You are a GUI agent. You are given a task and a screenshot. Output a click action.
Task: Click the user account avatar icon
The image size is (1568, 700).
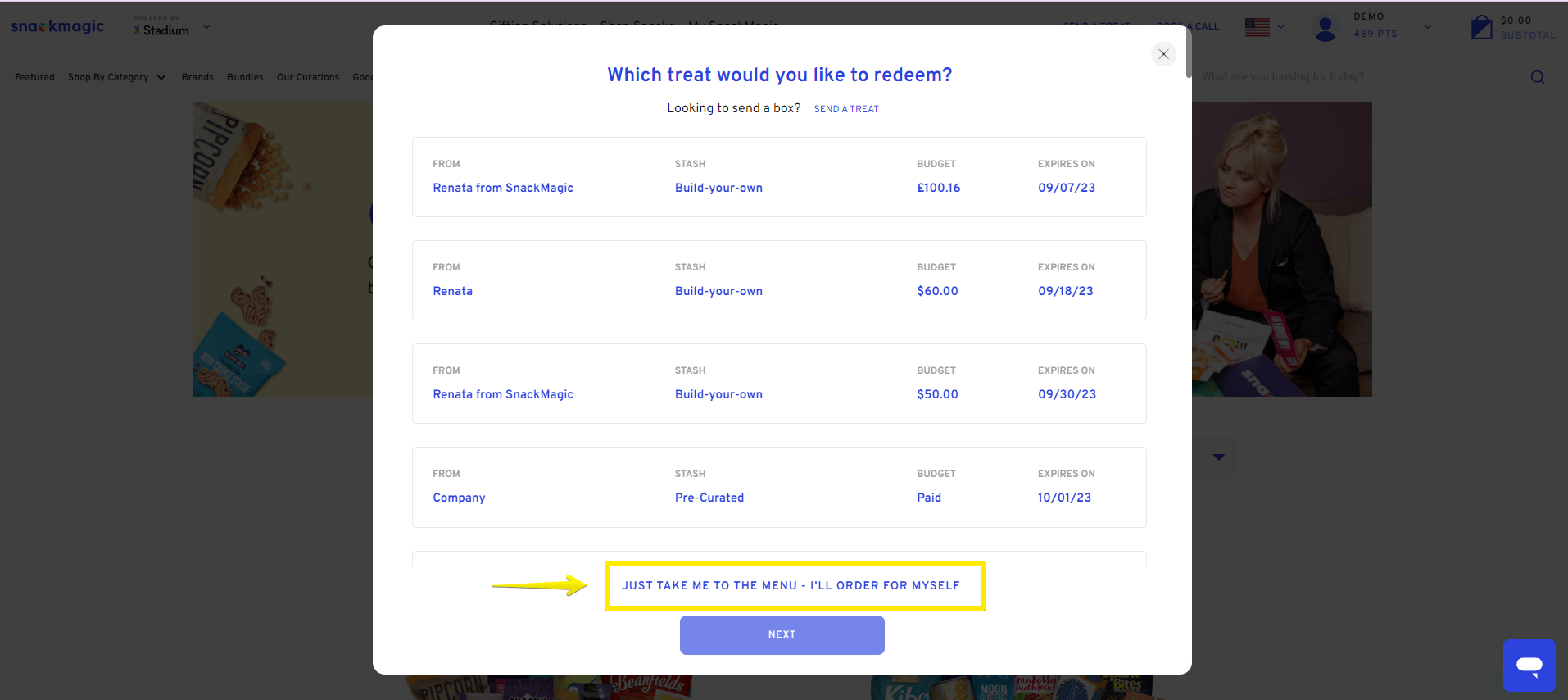[1325, 28]
